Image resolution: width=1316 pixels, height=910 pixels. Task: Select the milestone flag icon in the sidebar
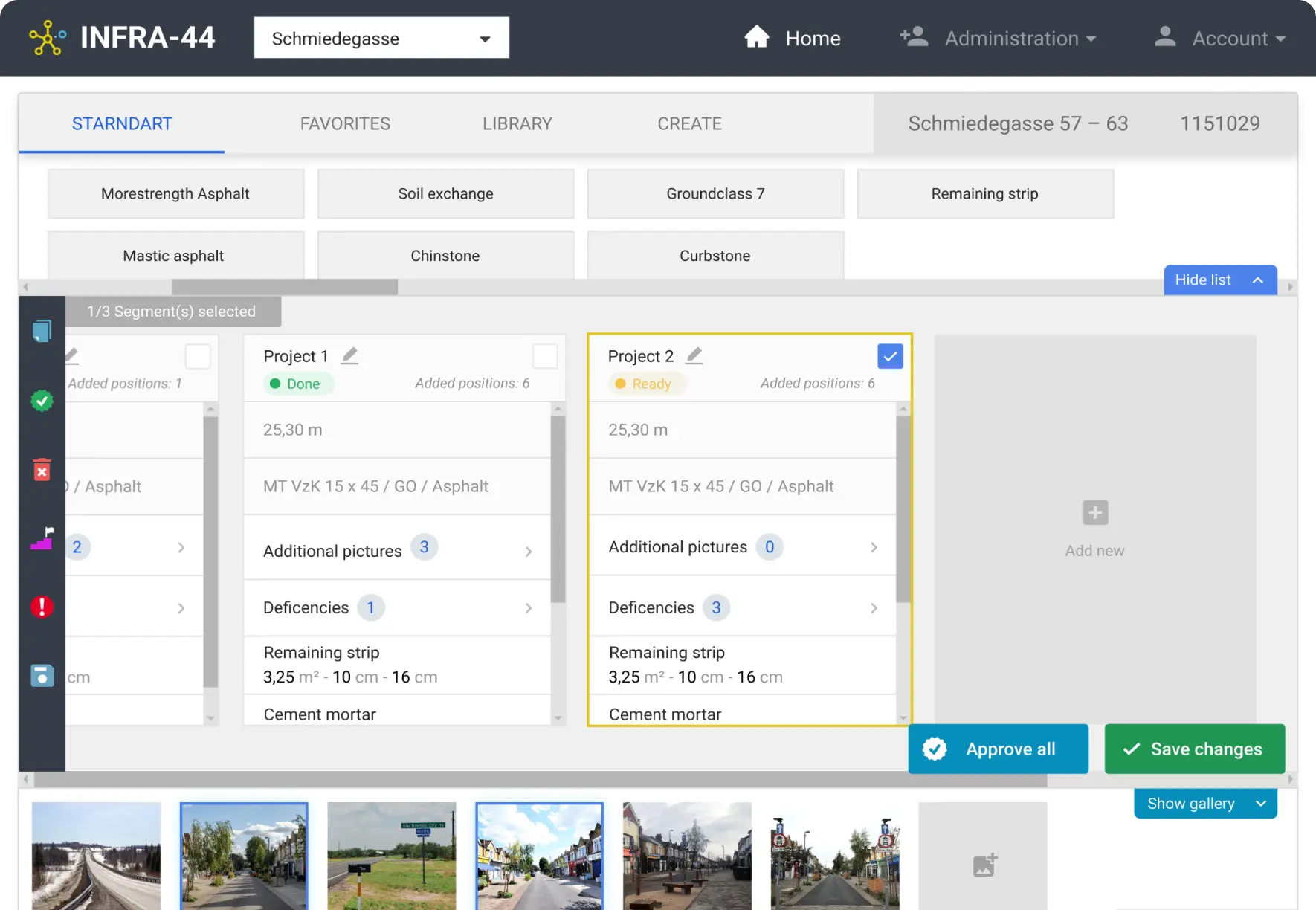(42, 539)
